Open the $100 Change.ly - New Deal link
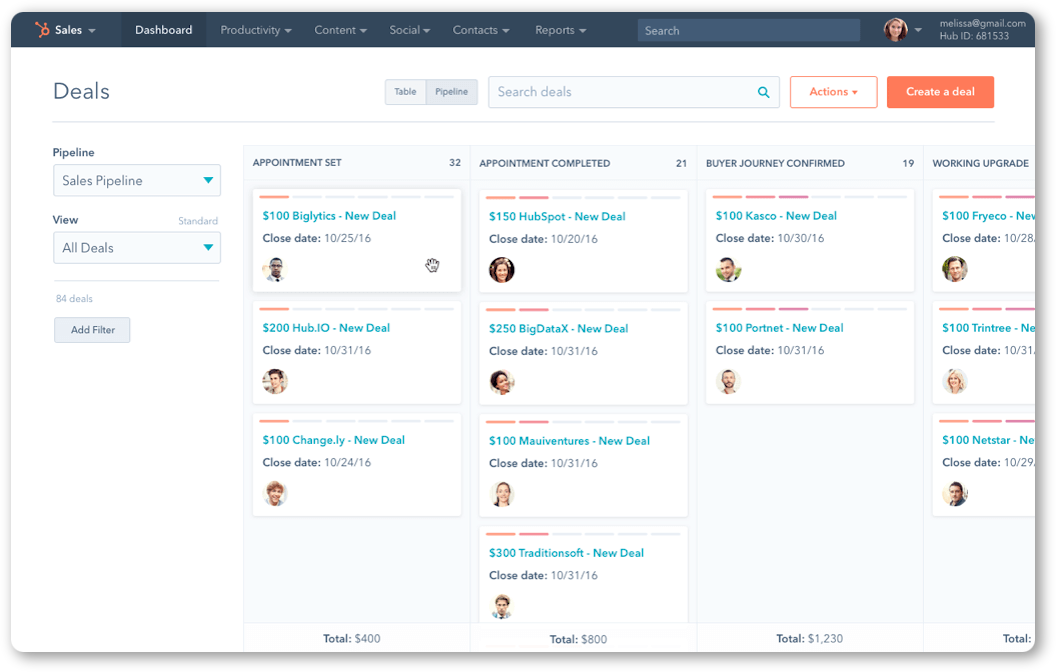The image size is (1056, 672). 333,440
